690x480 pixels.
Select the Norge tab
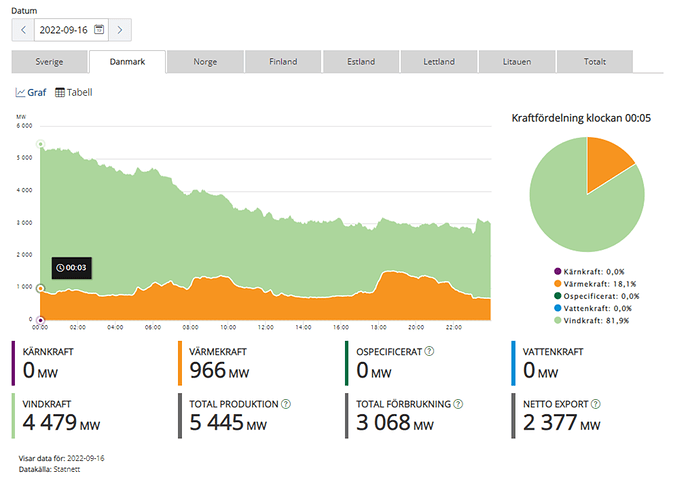(205, 62)
